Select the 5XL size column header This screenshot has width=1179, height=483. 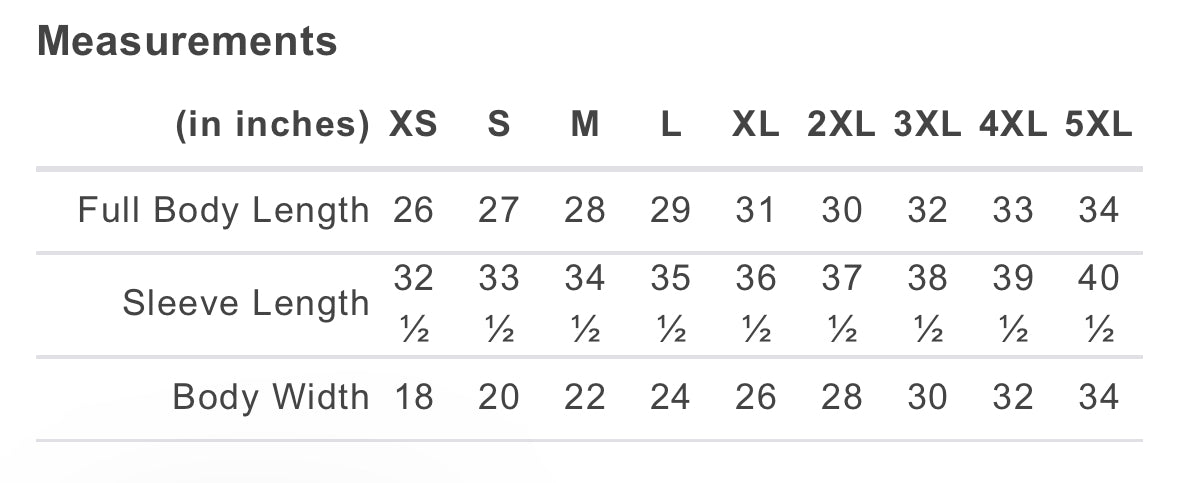1099,124
